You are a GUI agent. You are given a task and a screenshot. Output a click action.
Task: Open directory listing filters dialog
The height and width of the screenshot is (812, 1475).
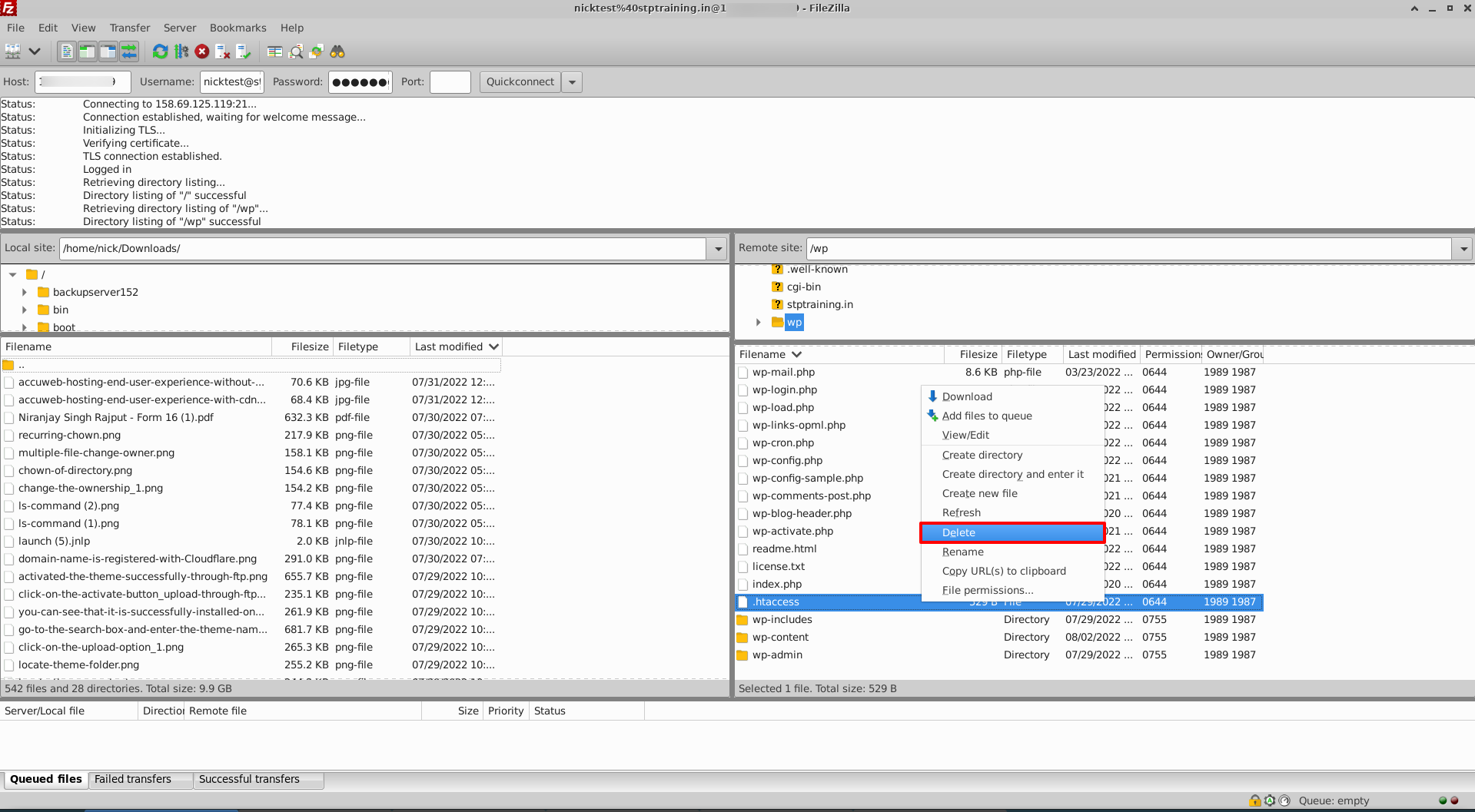click(274, 51)
